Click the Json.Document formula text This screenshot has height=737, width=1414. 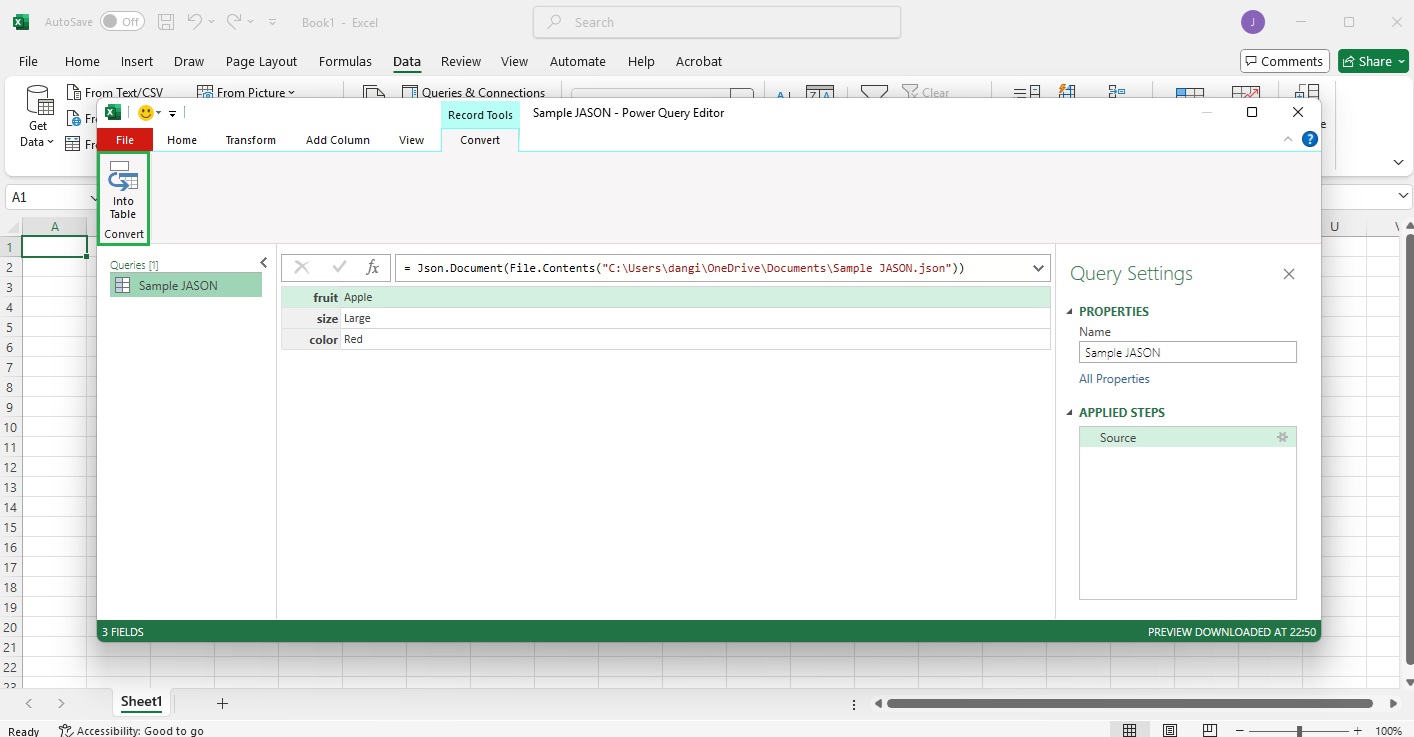pos(684,268)
